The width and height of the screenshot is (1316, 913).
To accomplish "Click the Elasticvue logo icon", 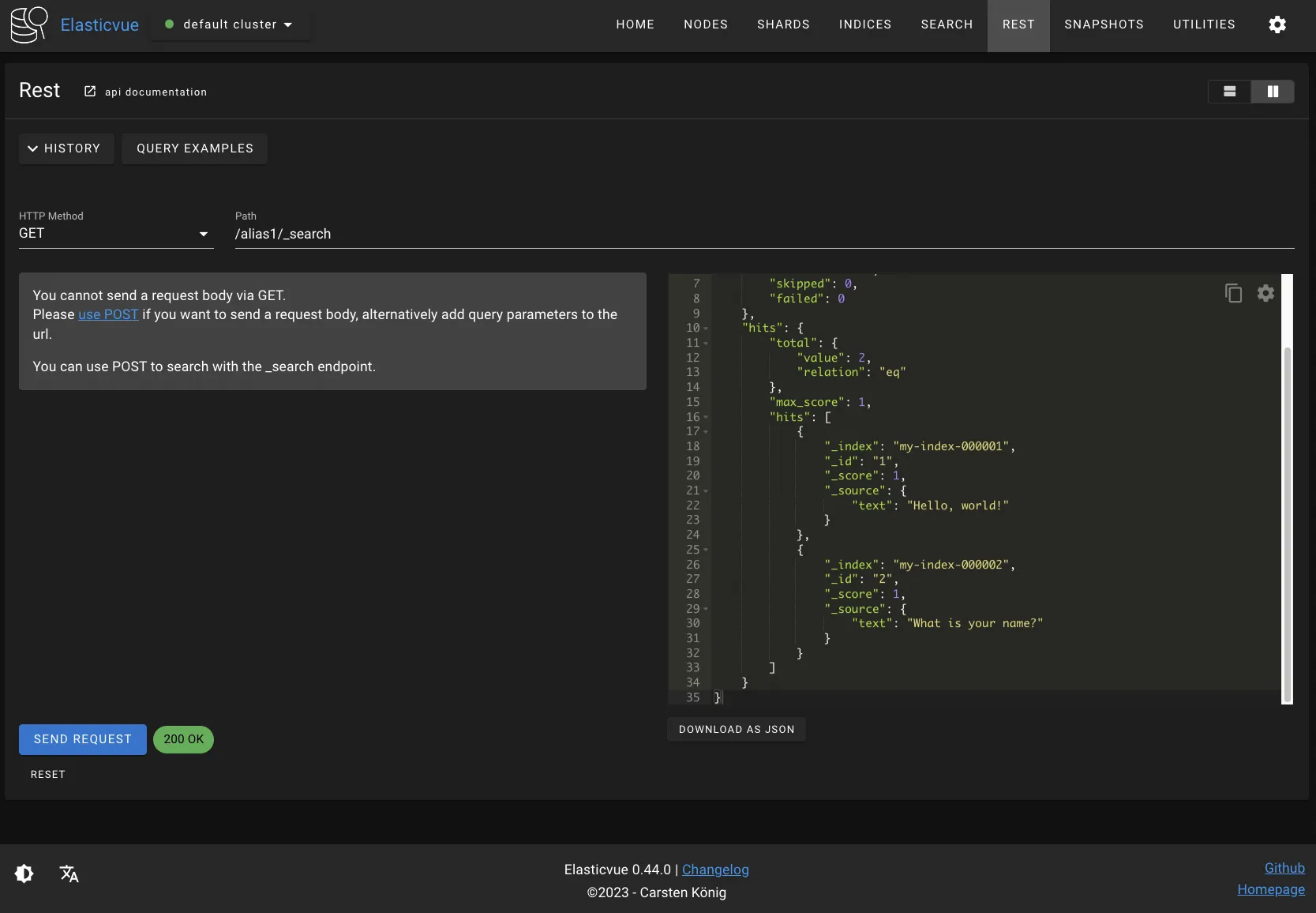I will [29, 24].
